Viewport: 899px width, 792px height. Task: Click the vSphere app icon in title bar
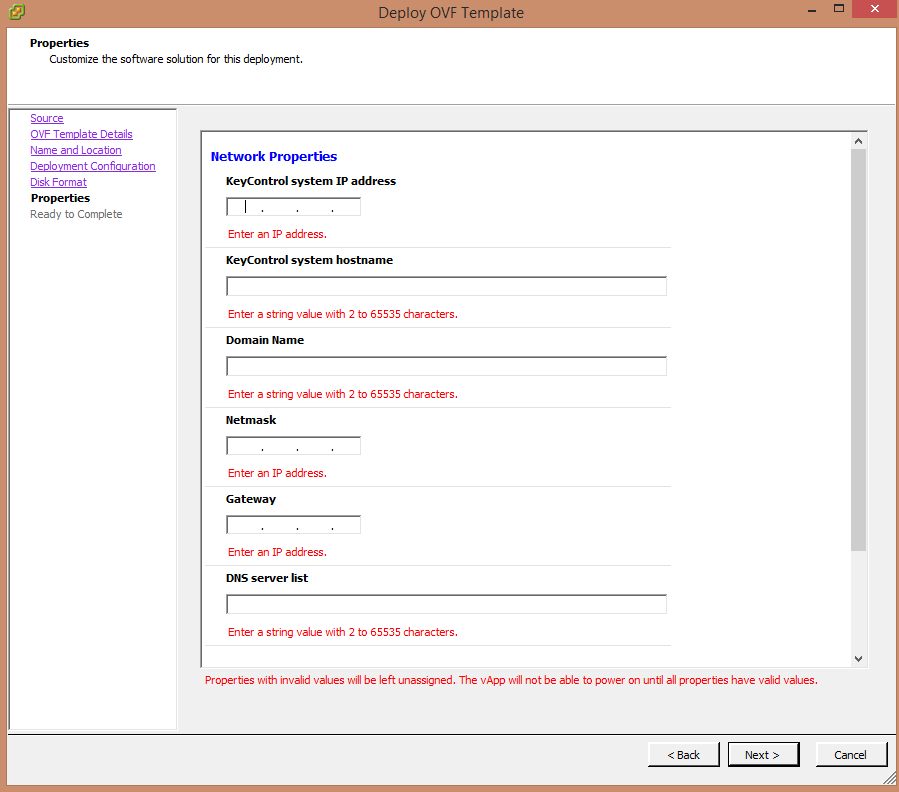pos(17,11)
